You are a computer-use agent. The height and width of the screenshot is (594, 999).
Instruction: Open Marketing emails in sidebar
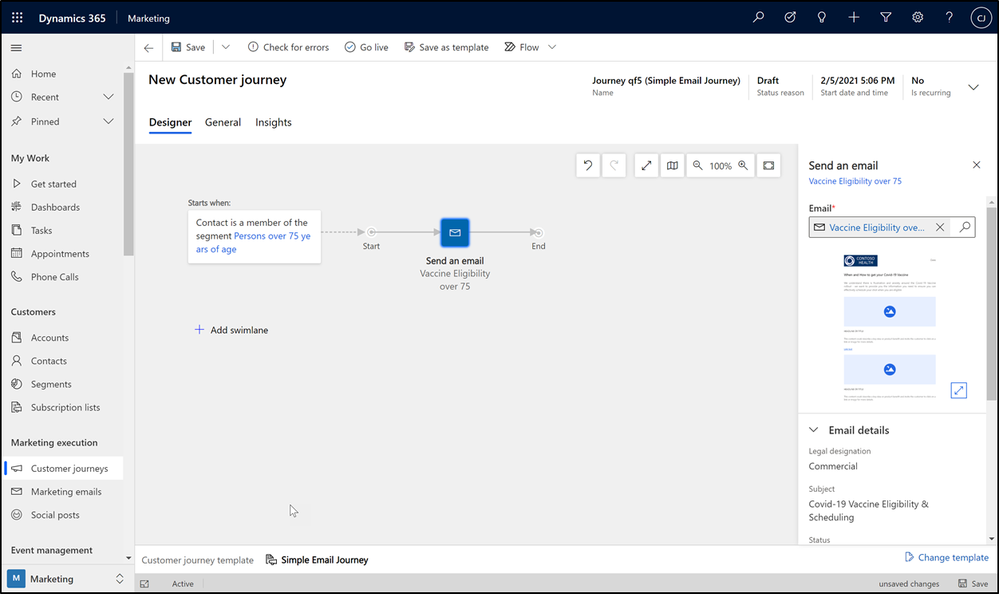point(64,491)
